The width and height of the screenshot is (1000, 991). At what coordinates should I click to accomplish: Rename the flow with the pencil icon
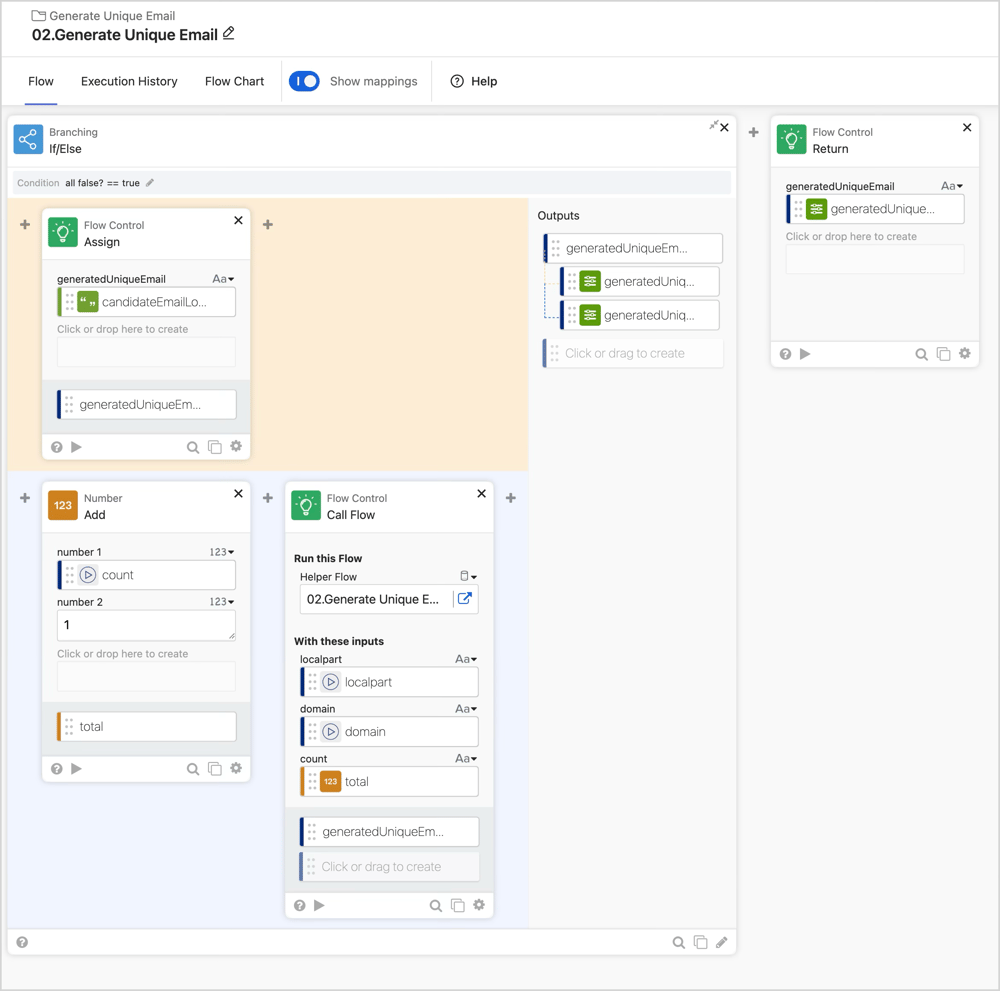[227, 33]
